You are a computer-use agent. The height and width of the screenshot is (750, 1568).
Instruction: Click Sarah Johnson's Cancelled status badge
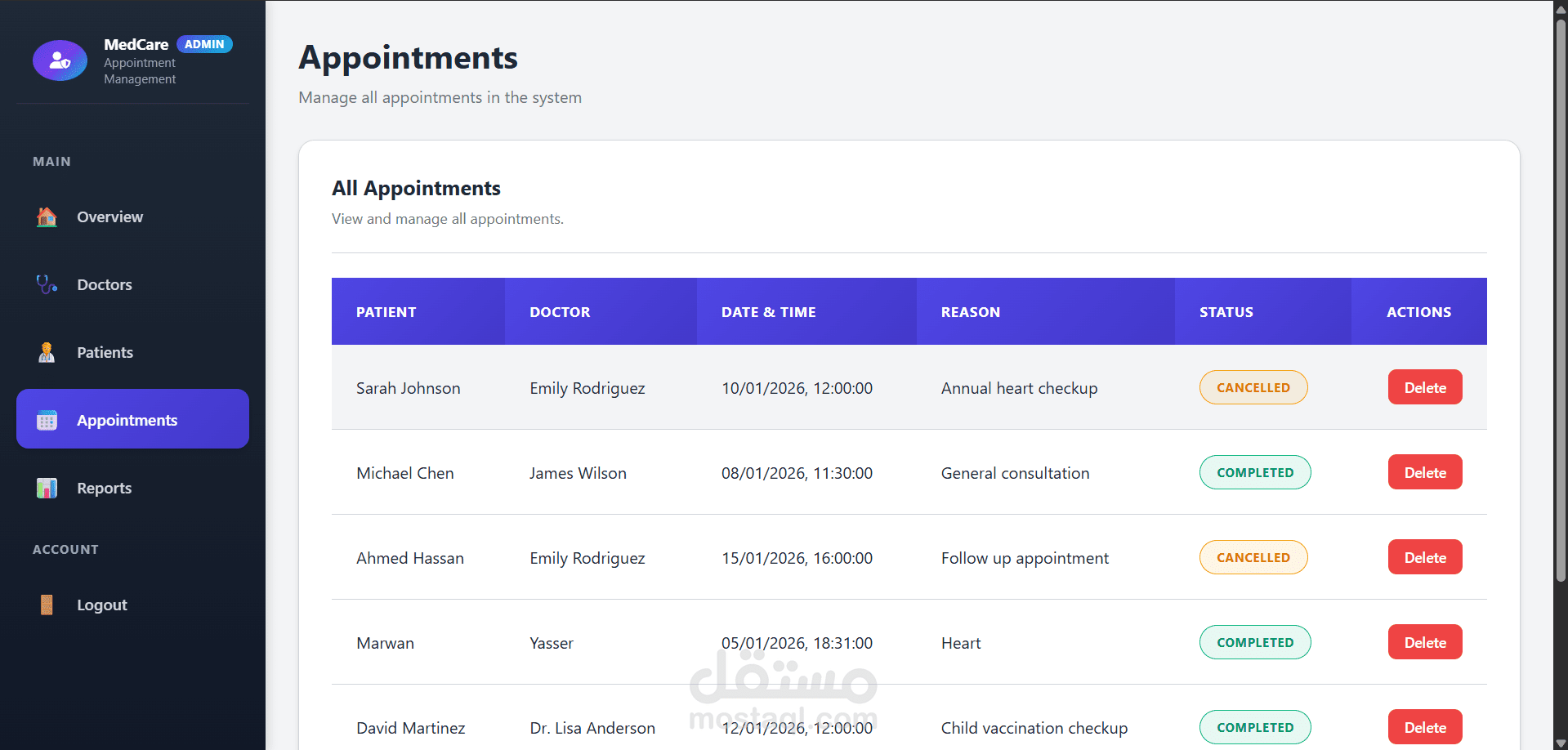pos(1253,388)
